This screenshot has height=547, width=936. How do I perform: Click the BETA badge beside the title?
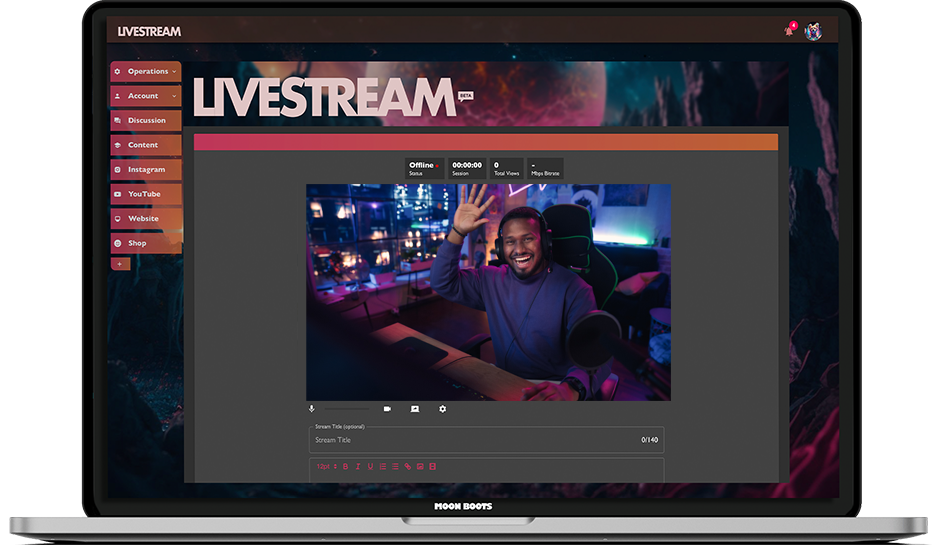(465, 96)
